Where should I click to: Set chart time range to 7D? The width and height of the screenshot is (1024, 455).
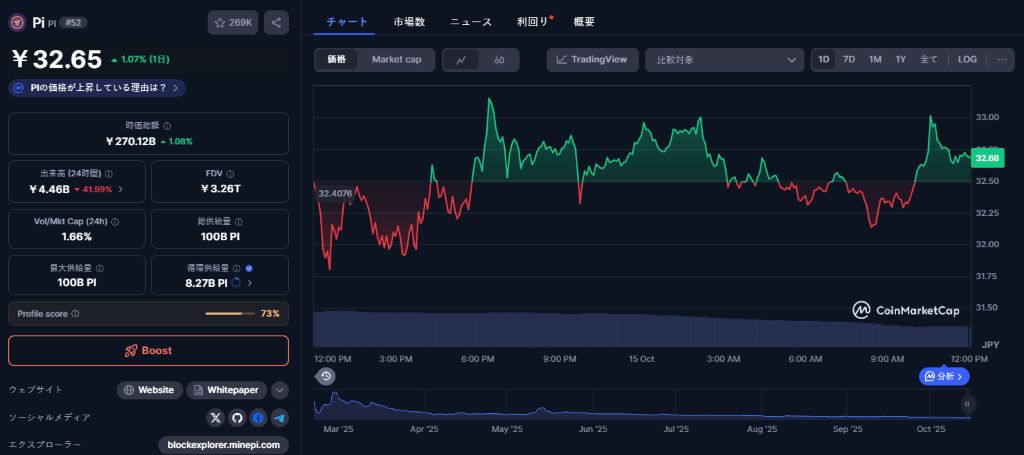849,60
